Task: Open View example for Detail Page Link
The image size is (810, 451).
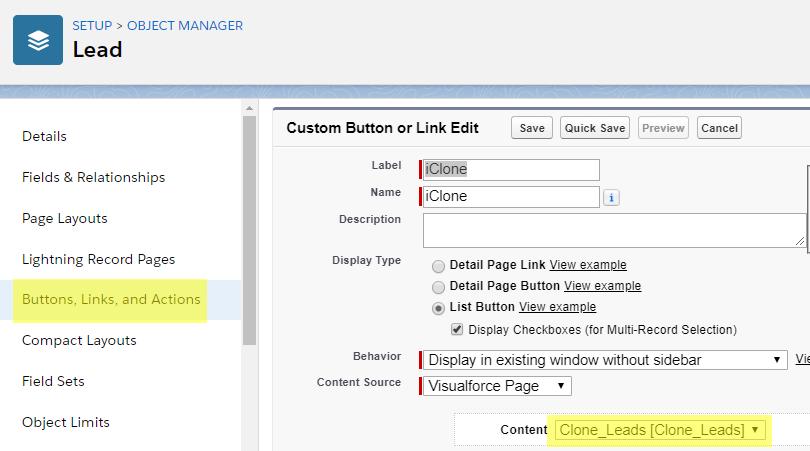Action: pos(588,265)
